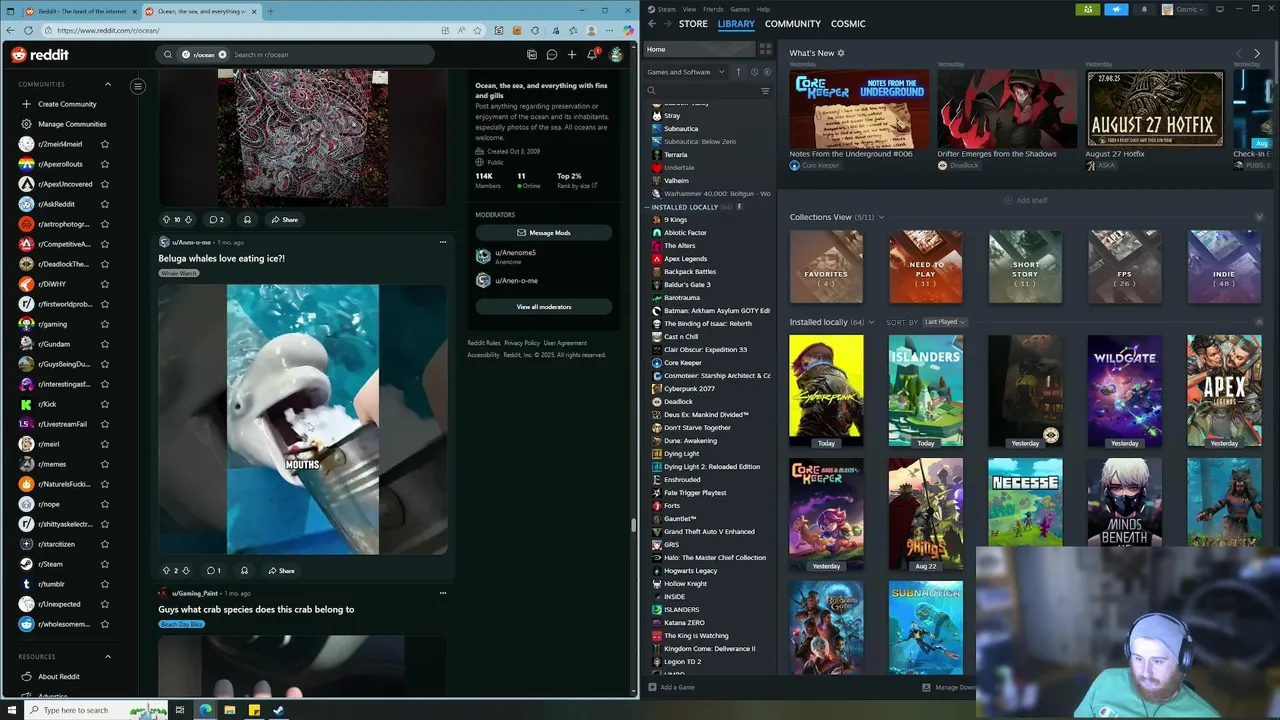Open the 'Guys what crab species' post title
Screen dimensions: 1280x720
point(256,609)
